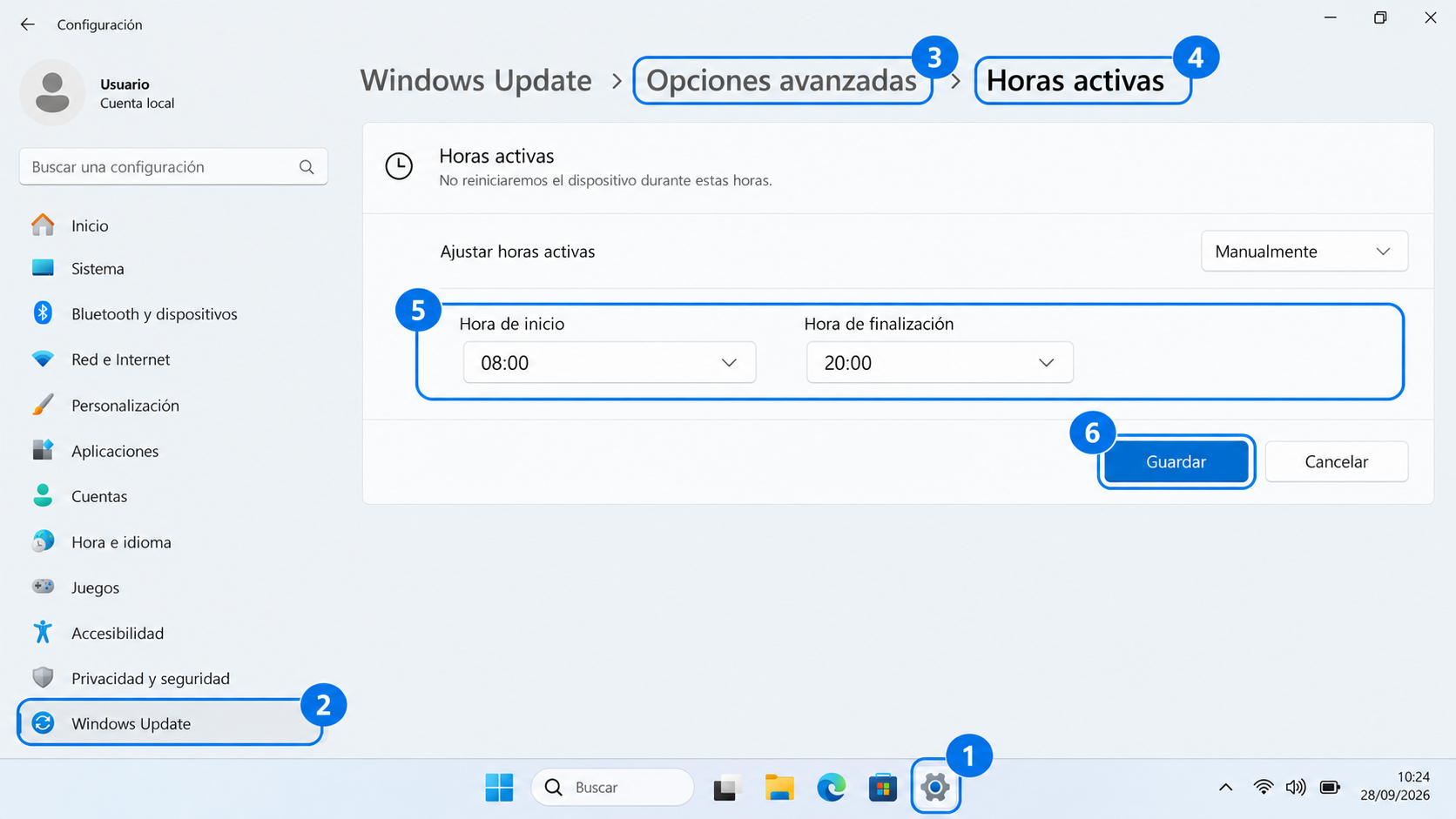
Task: Go to the Windows Update breadcrumb
Action: pyautogui.click(x=476, y=80)
